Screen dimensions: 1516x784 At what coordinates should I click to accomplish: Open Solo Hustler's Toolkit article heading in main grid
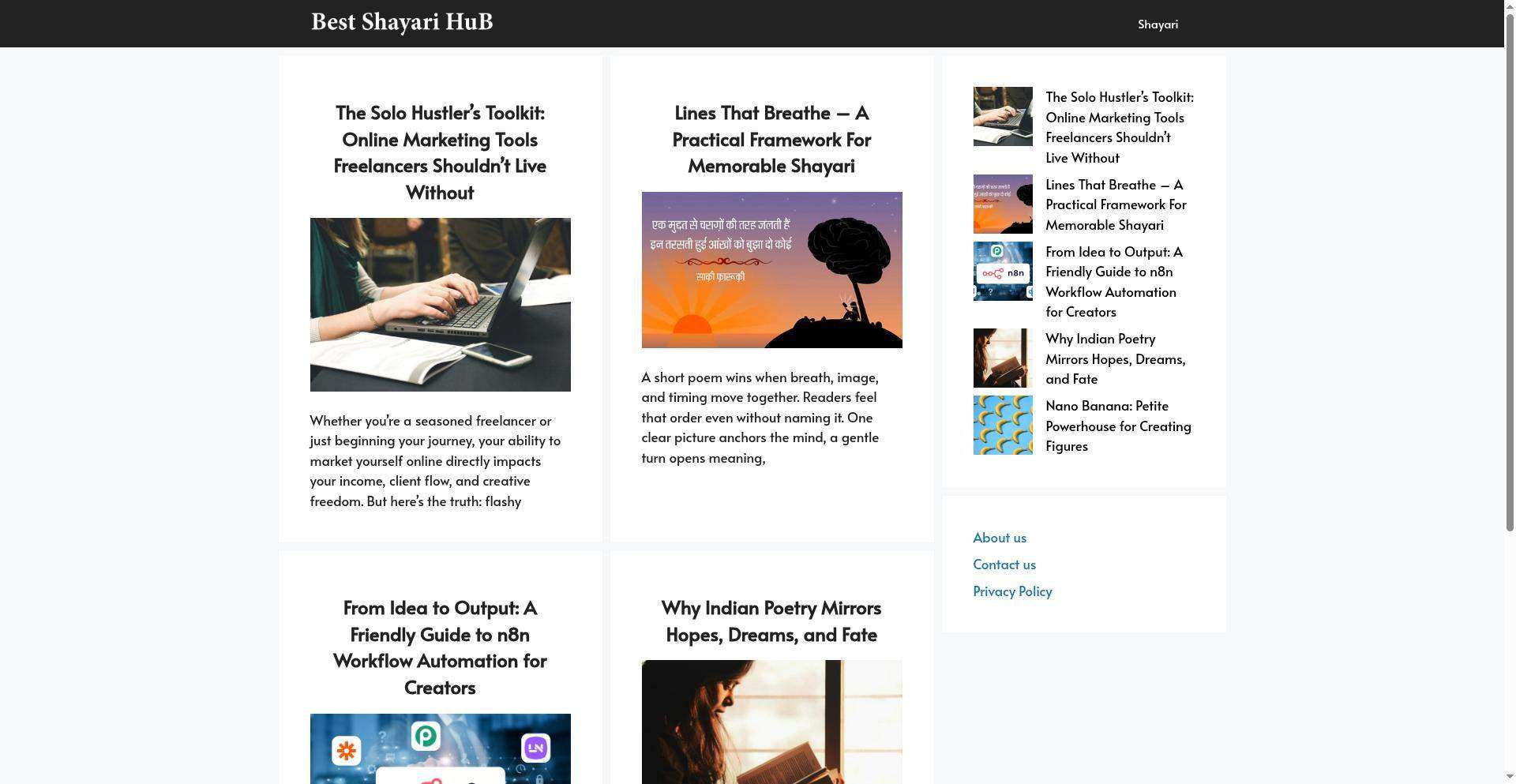(x=440, y=152)
